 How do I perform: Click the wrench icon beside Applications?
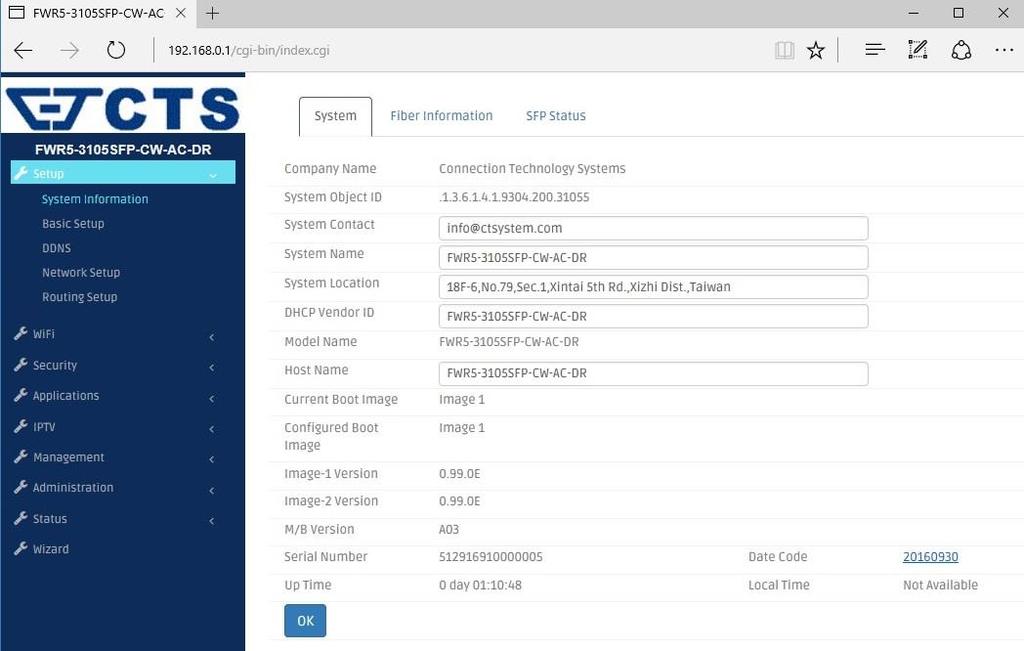[21, 395]
